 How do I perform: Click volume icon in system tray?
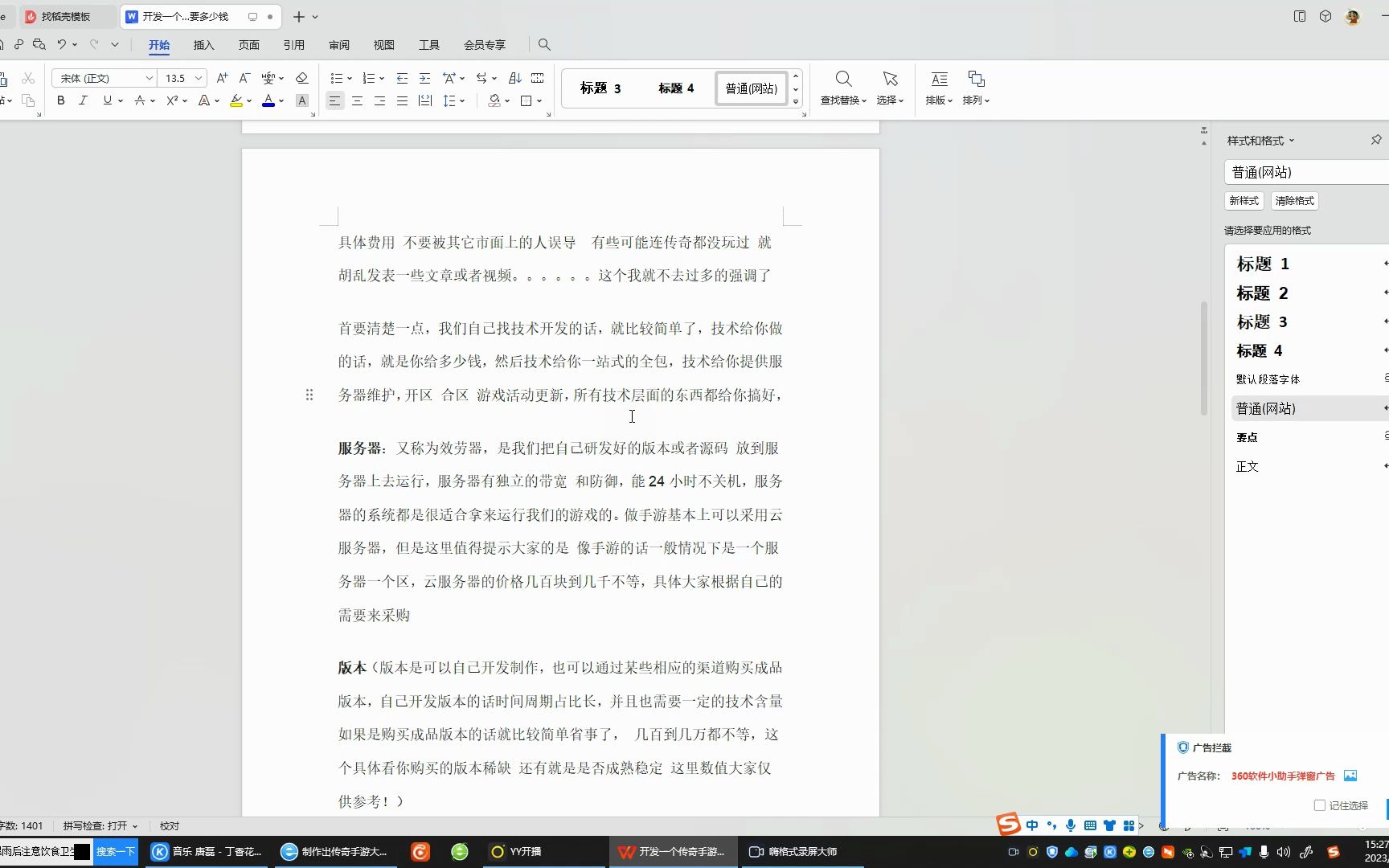(1283, 852)
